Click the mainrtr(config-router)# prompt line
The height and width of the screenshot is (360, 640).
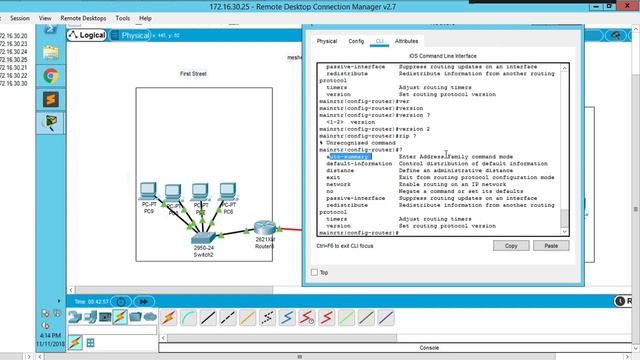[x=359, y=233]
